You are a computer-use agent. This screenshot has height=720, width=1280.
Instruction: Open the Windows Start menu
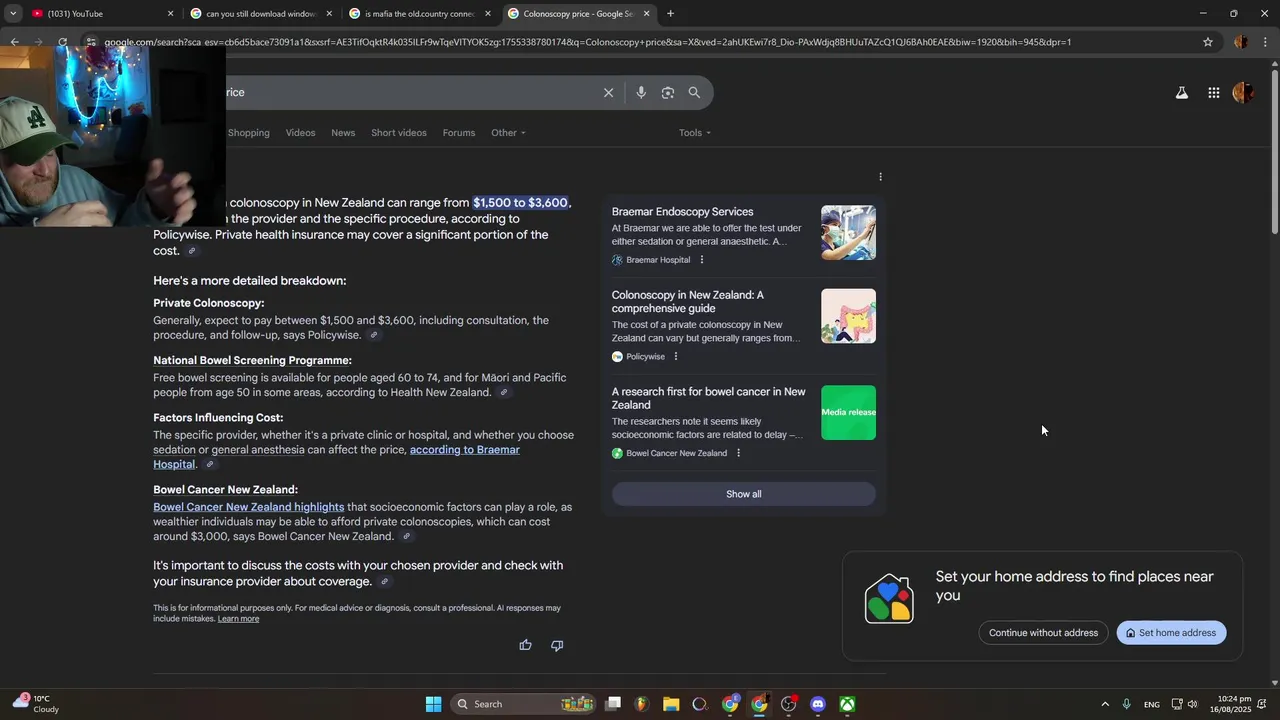pos(433,704)
